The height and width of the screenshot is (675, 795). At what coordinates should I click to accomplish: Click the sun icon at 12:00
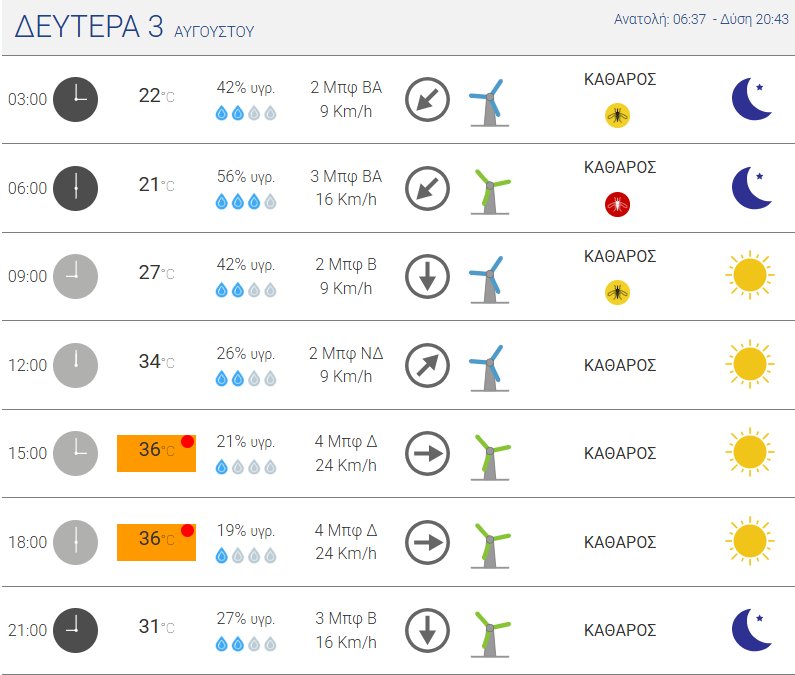[x=750, y=364]
